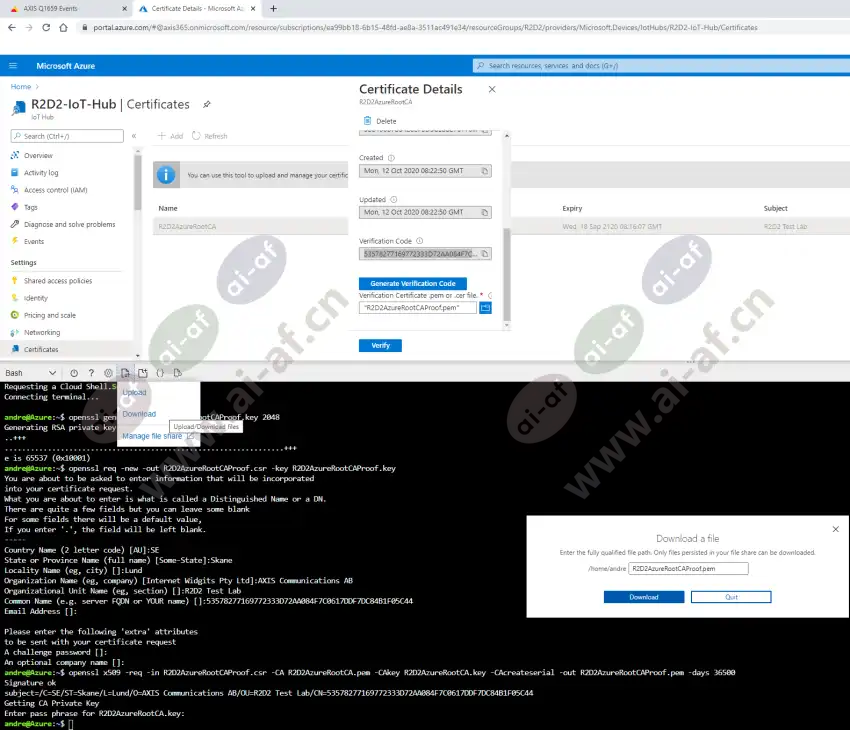Screen dimensions: 850x730
Task: Click Download in the file dialog
Action: coord(643,597)
